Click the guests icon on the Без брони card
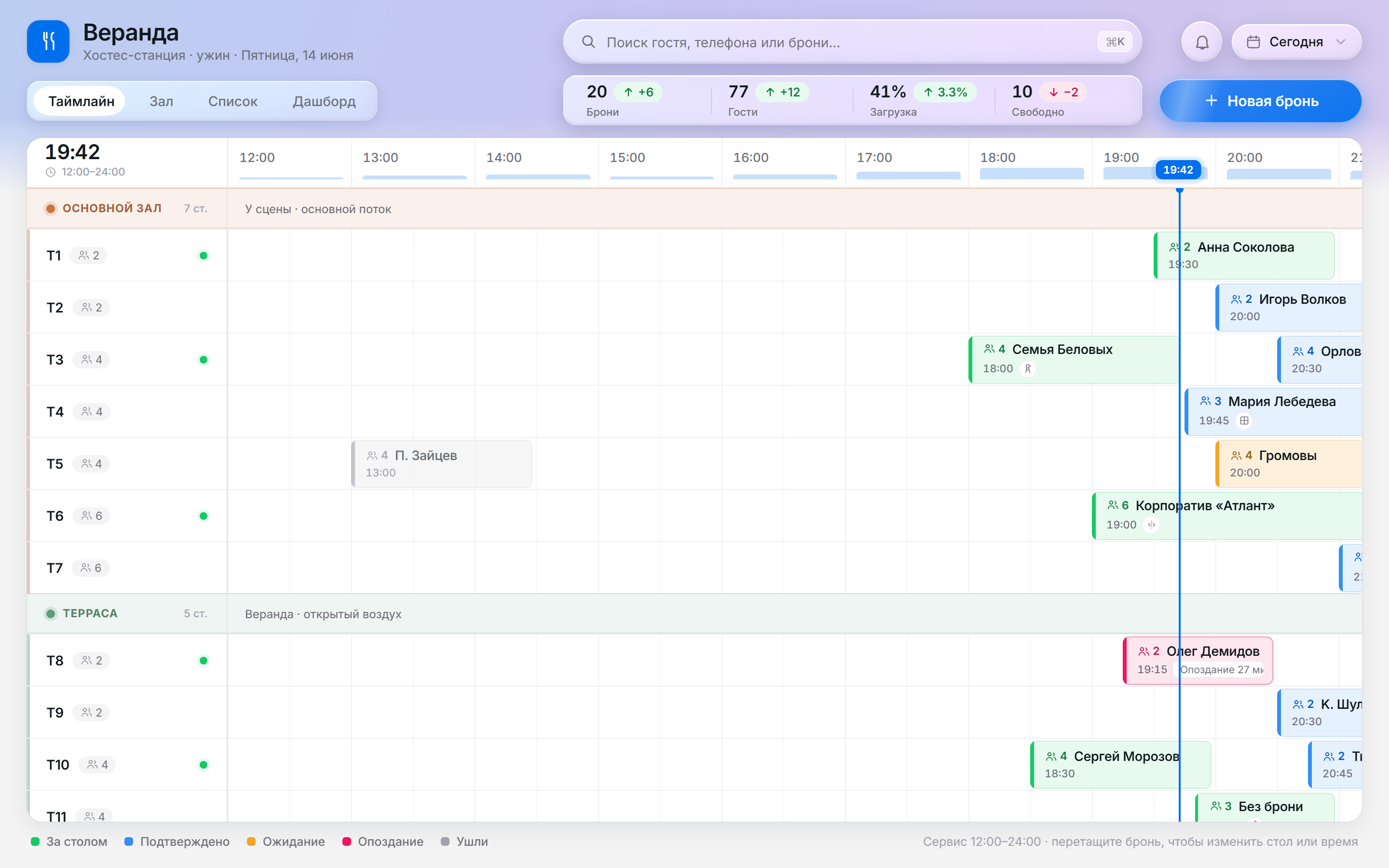The image size is (1389, 868). (1216, 807)
